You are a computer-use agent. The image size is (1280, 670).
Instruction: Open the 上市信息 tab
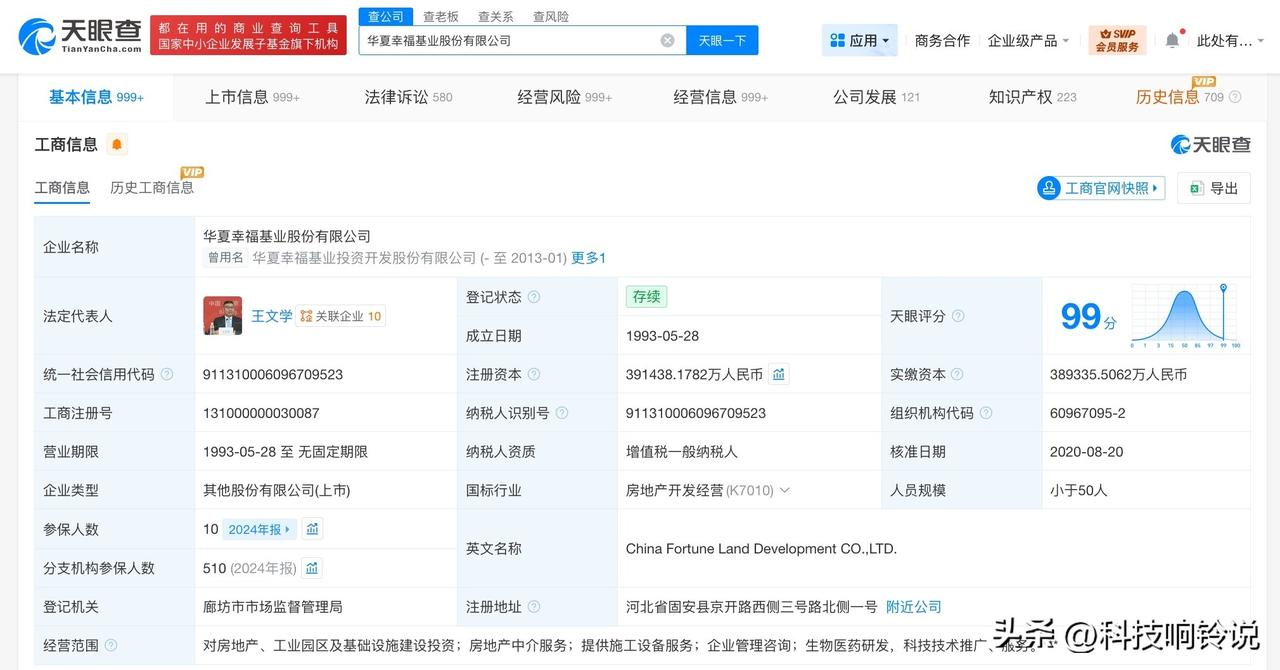tap(253, 97)
